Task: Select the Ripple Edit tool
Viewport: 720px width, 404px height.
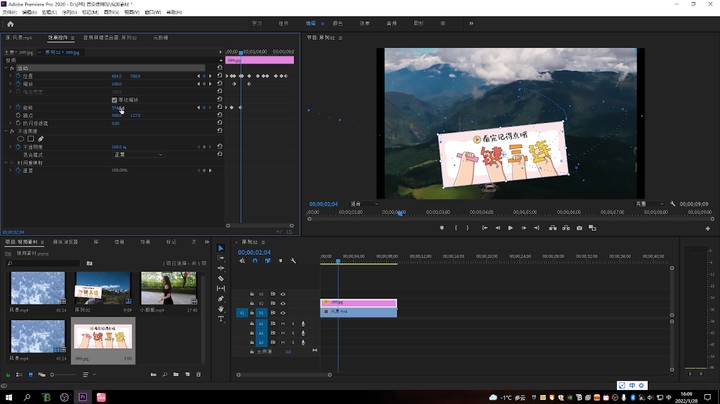Action: pyautogui.click(x=221, y=268)
